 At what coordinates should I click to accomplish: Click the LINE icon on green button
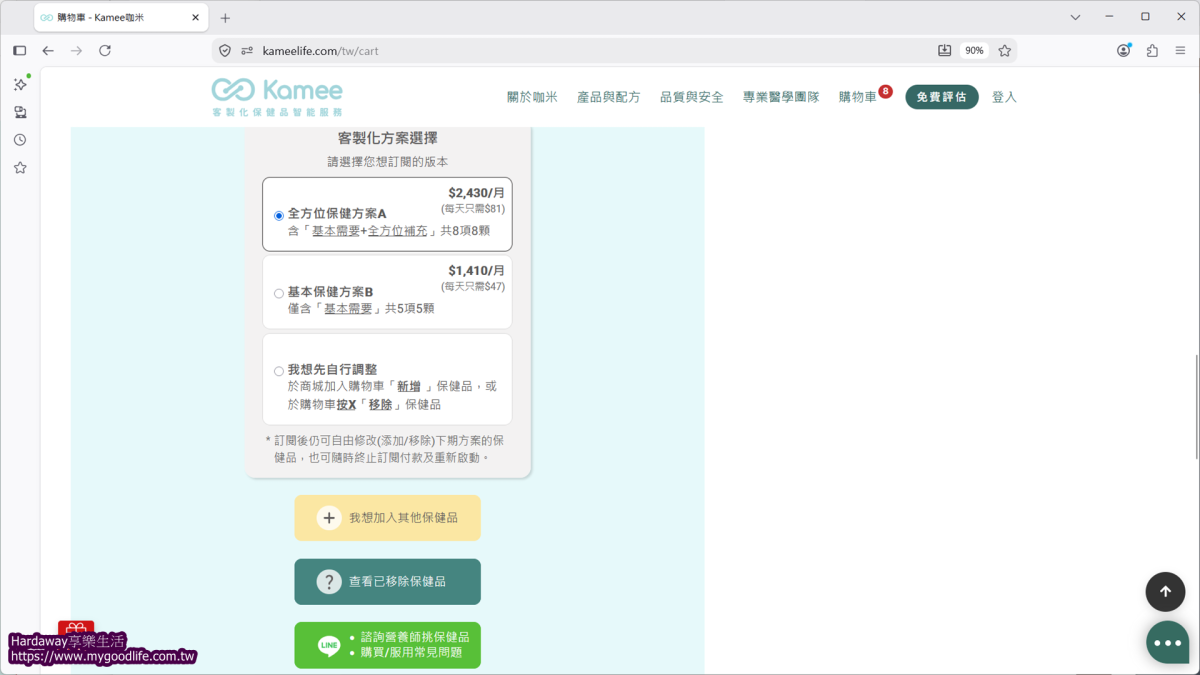coord(329,646)
